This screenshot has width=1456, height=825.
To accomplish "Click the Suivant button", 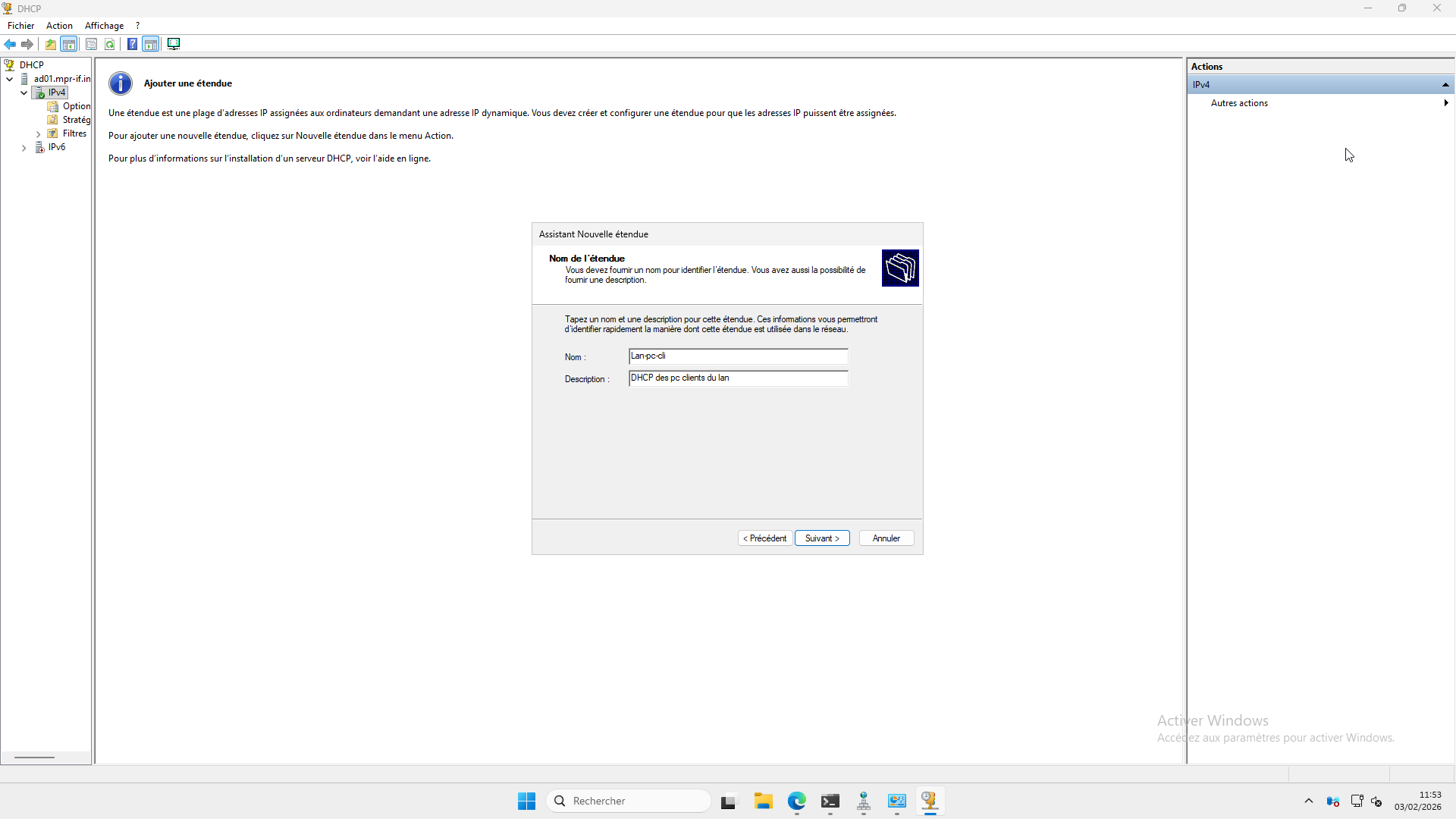I will point(822,538).
